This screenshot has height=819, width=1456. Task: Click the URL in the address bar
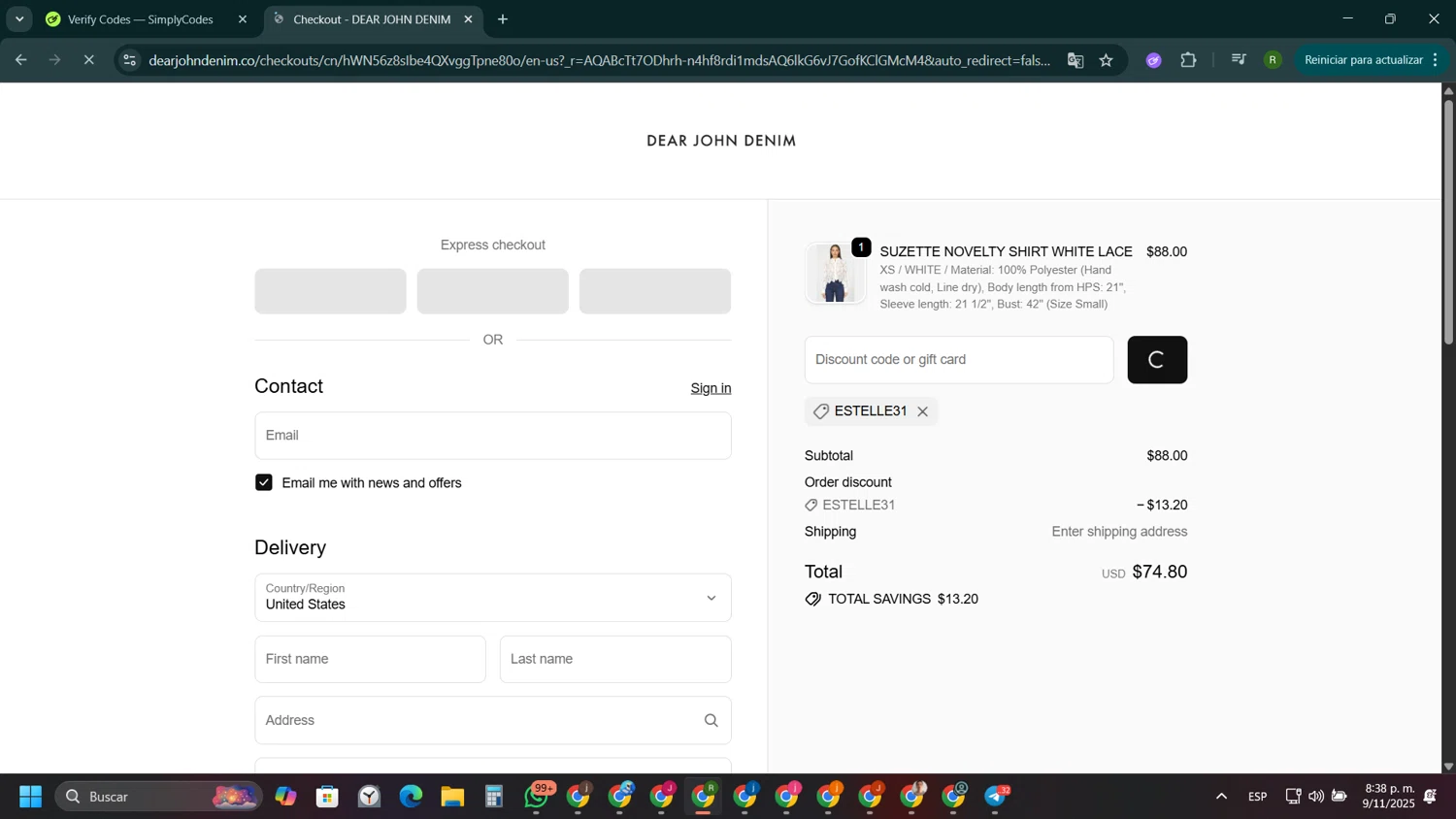point(599,60)
